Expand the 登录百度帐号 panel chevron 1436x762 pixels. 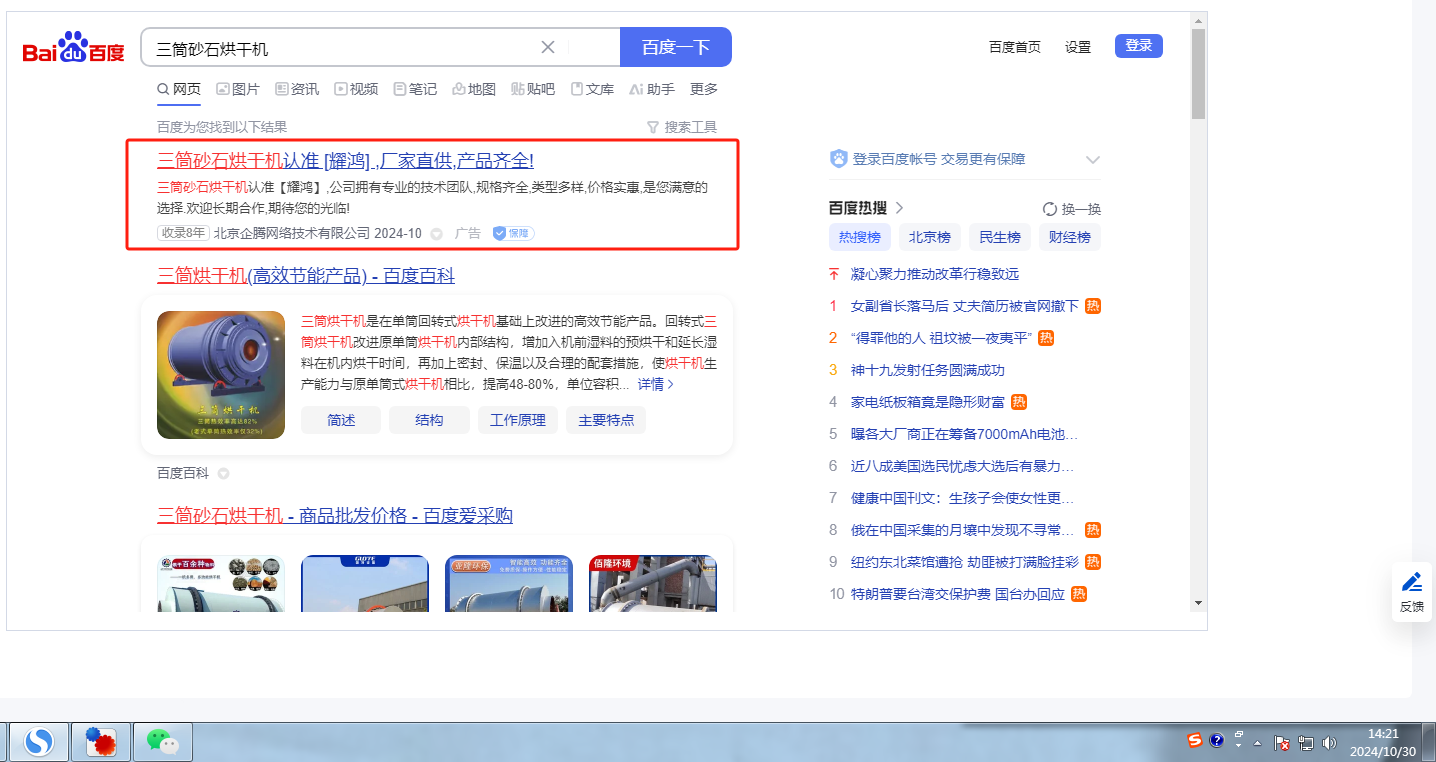(x=1093, y=160)
